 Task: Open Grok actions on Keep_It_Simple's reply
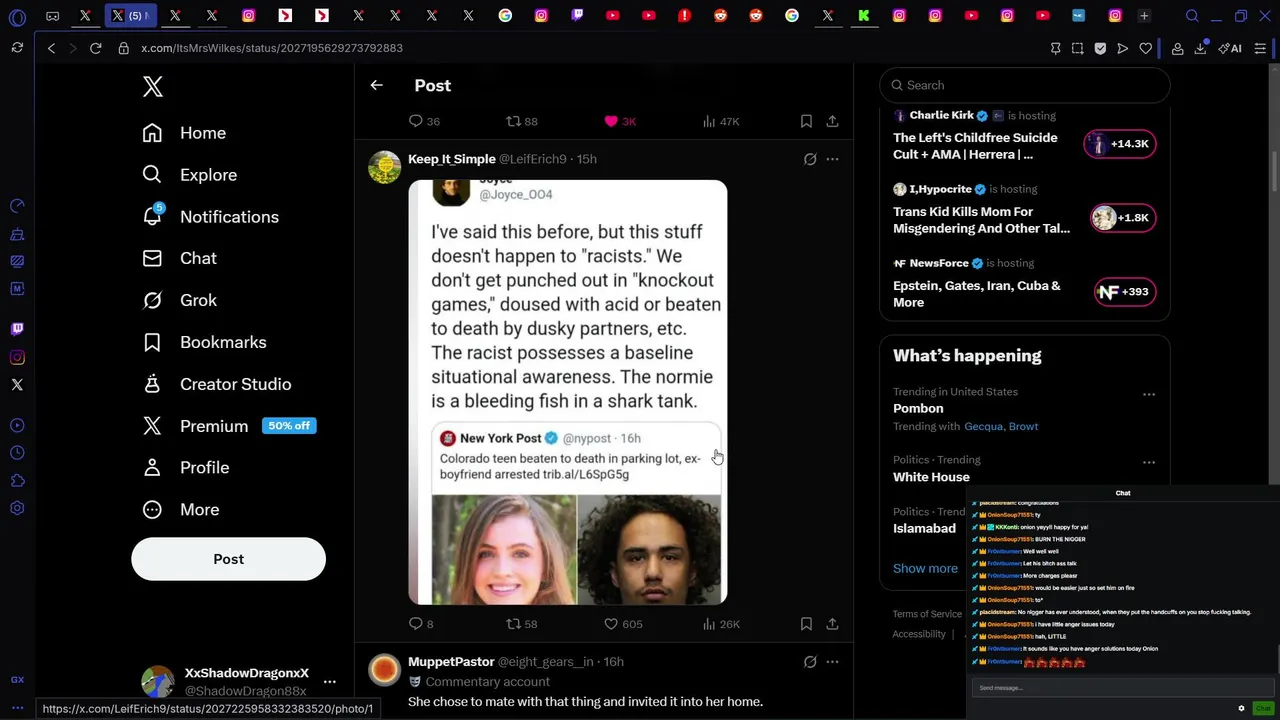[x=810, y=159]
